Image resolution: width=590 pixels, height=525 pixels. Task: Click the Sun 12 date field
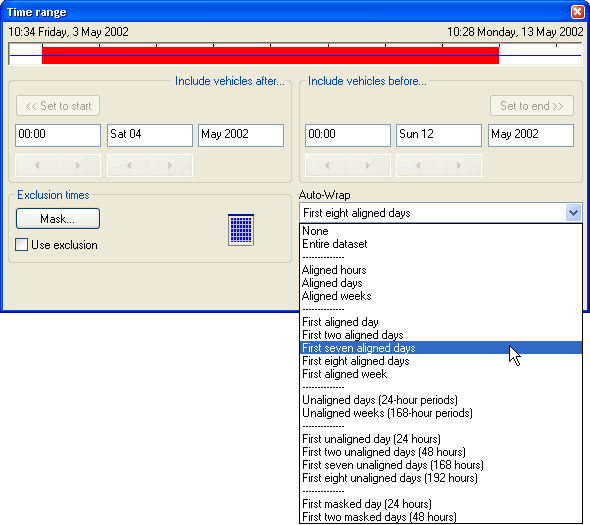(x=439, y=135)
